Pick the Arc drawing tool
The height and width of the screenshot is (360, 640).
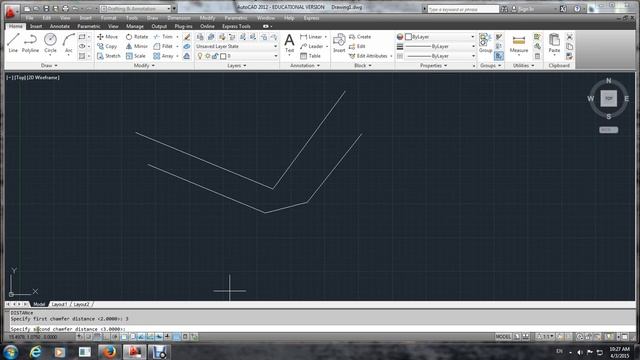click(69, 43)
